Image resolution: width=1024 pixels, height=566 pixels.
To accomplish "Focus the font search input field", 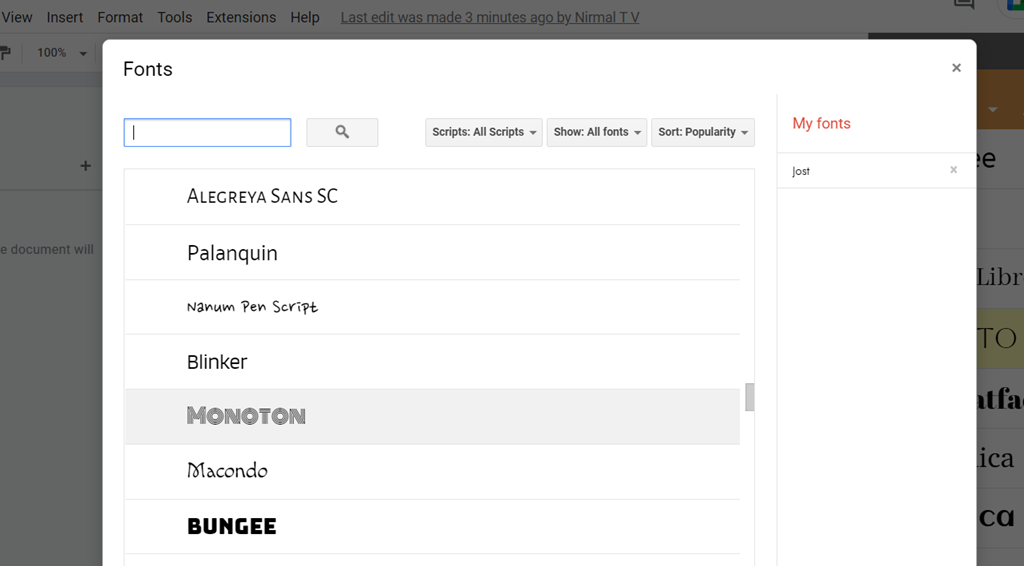I will (208, 133).
